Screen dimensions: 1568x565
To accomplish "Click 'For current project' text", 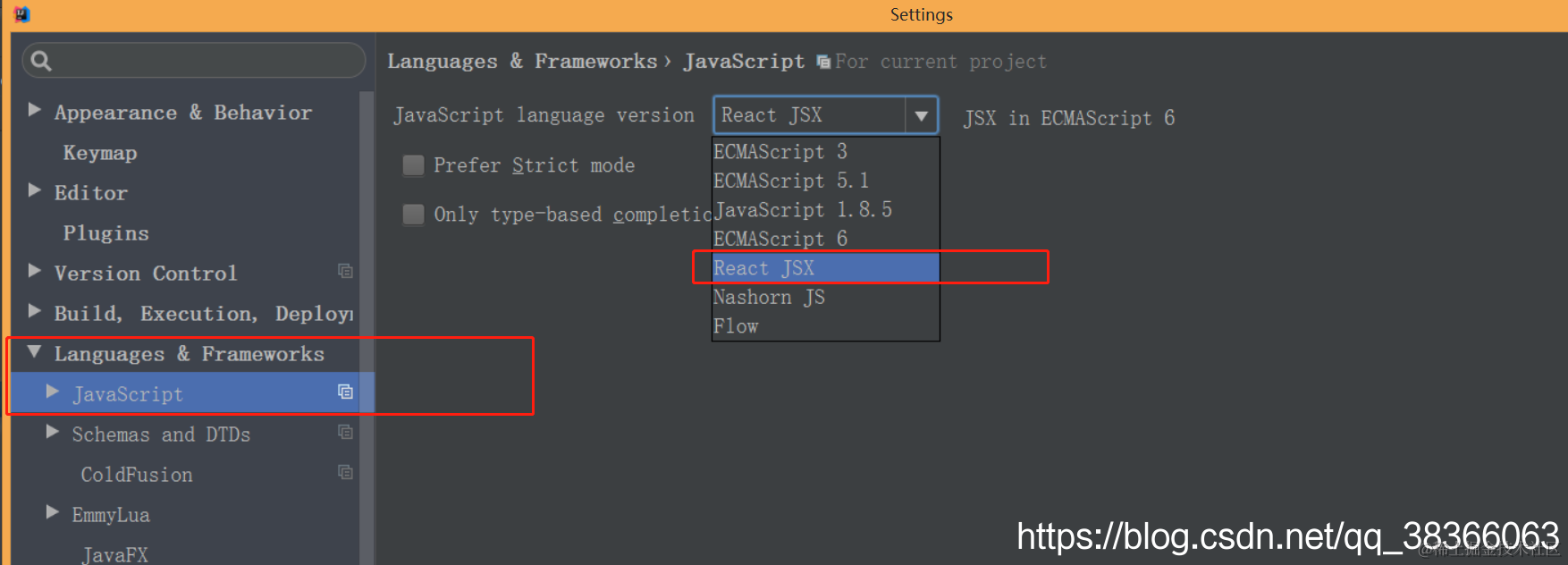I will [940, 62].
